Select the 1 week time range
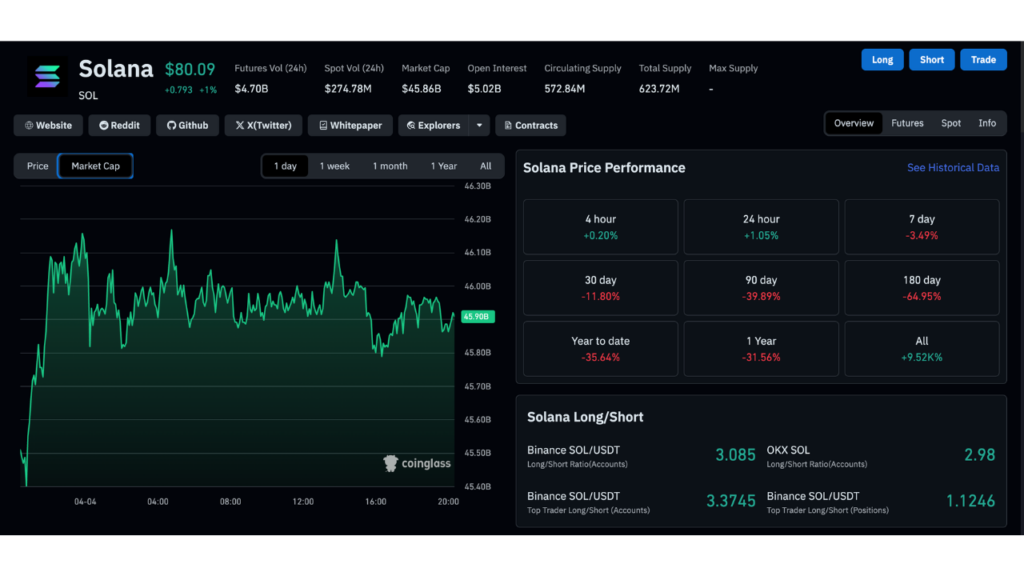Image resolution: width=1024 pixels, height=576 pixels. click(x=334, y=165)
